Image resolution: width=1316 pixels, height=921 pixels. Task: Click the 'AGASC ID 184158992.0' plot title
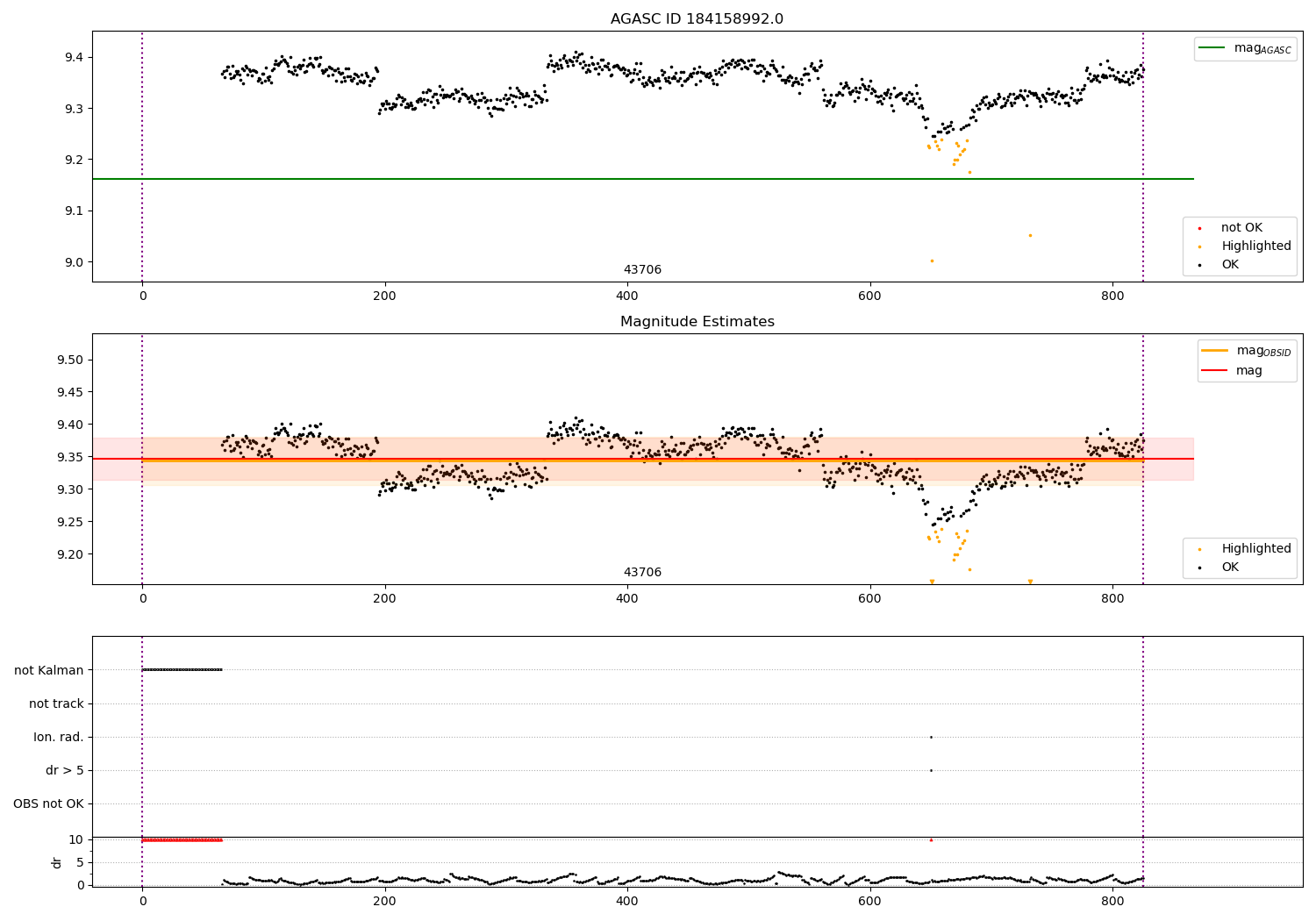point(697,19)
